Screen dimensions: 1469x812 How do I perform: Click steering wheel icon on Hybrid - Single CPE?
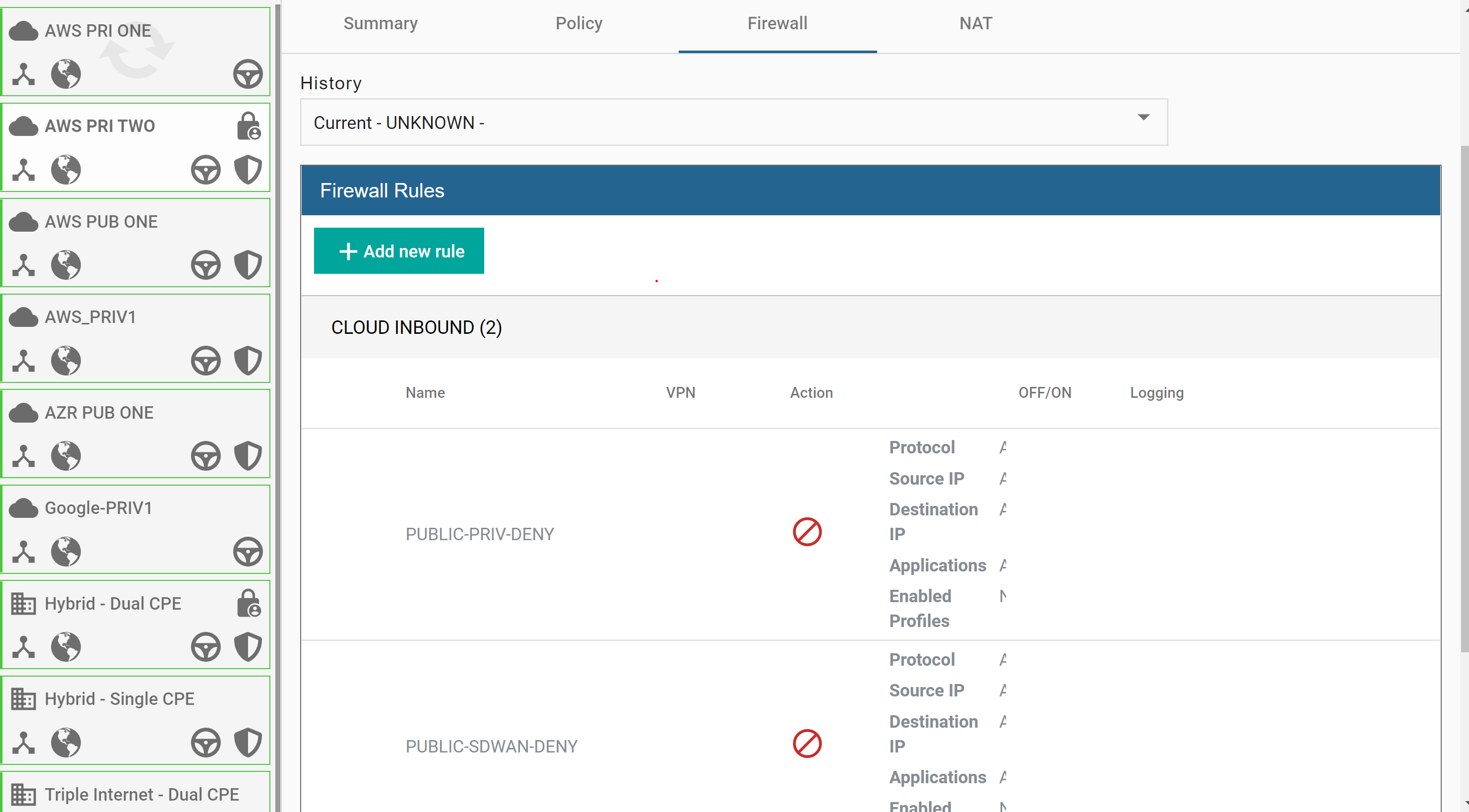[205, 743]
